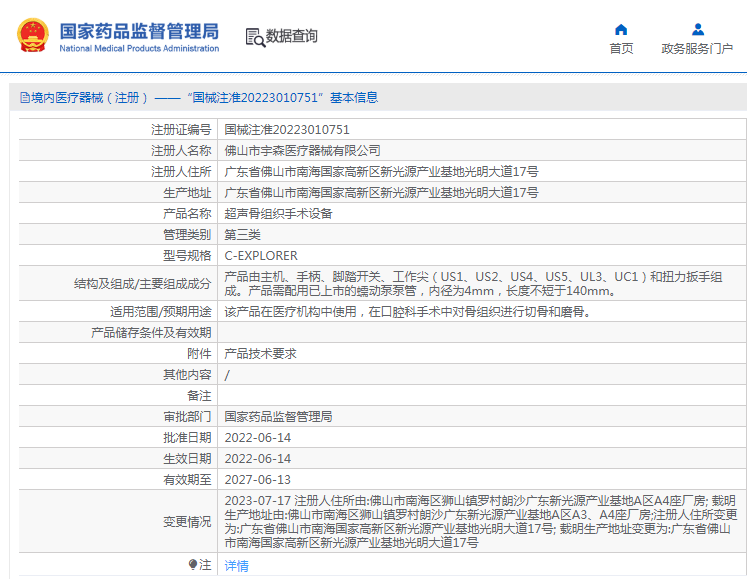The image size is (747, 579).
Task: Click the 首页 house icon
Action: click(621, 29)
